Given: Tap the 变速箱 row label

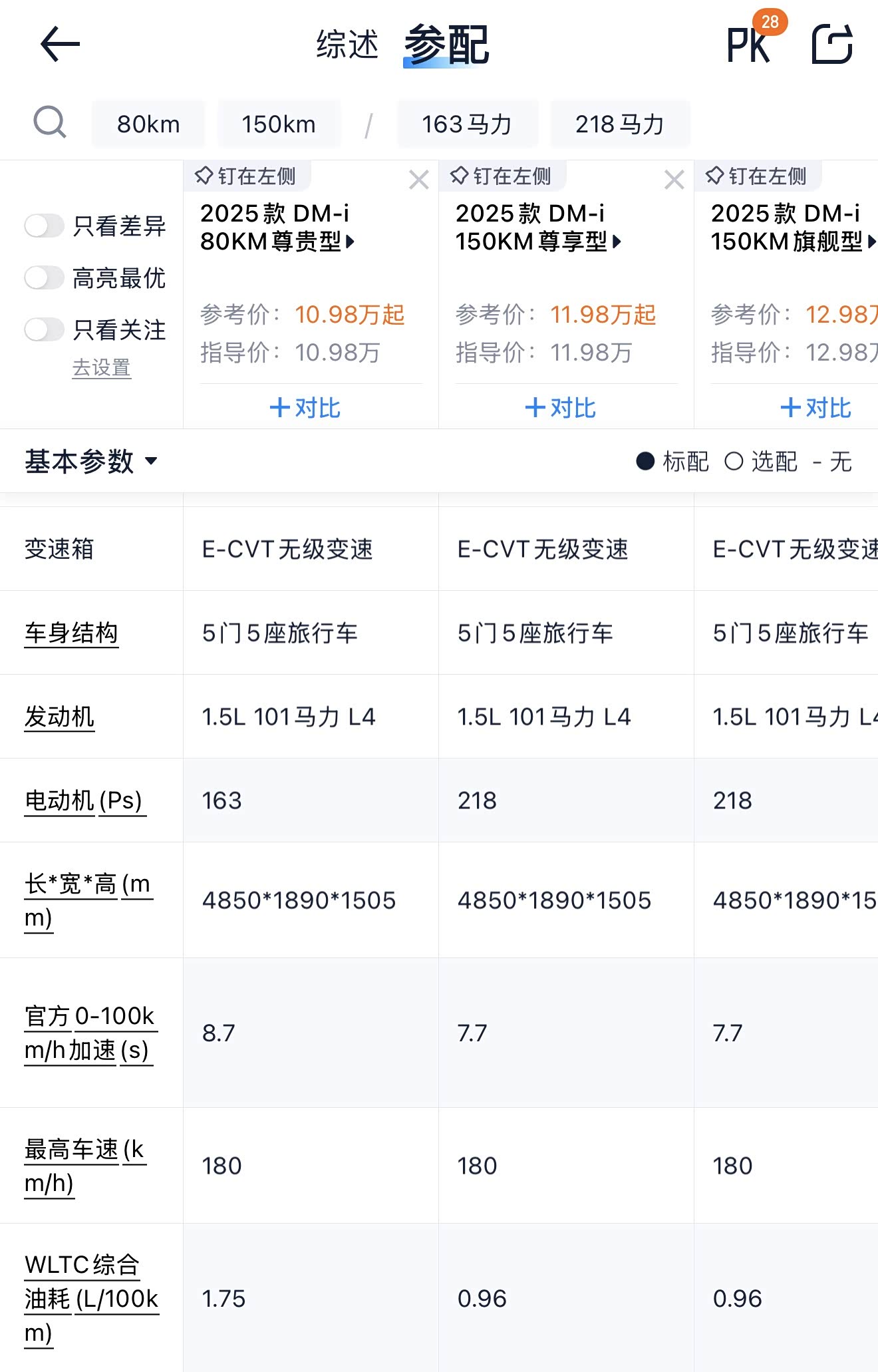Looking at the screenshot, I should tap(59, 549).
